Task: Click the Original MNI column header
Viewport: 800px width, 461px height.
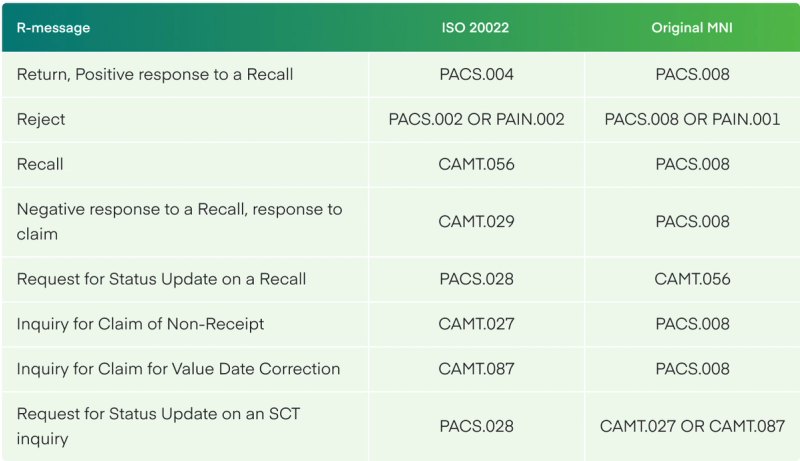Action: [692, 28]
